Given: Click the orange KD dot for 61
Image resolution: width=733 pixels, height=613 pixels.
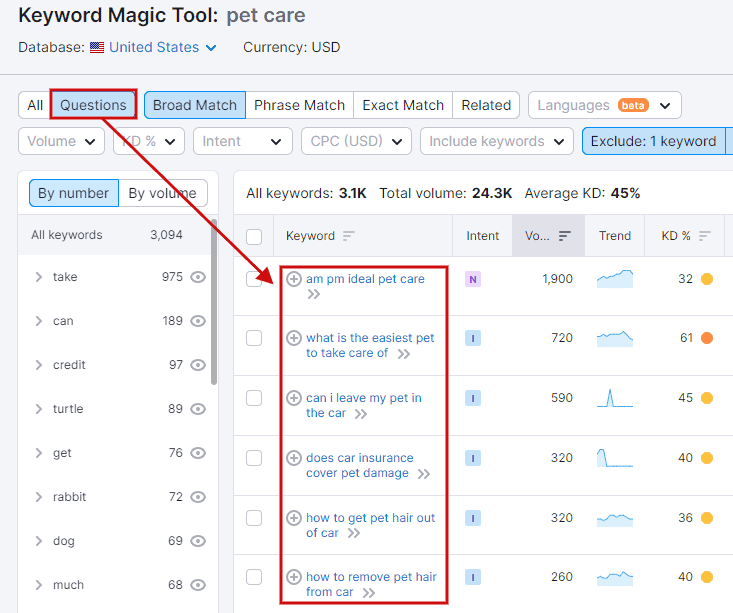Looking at the screenshot, I should click(x=707, y=338).
